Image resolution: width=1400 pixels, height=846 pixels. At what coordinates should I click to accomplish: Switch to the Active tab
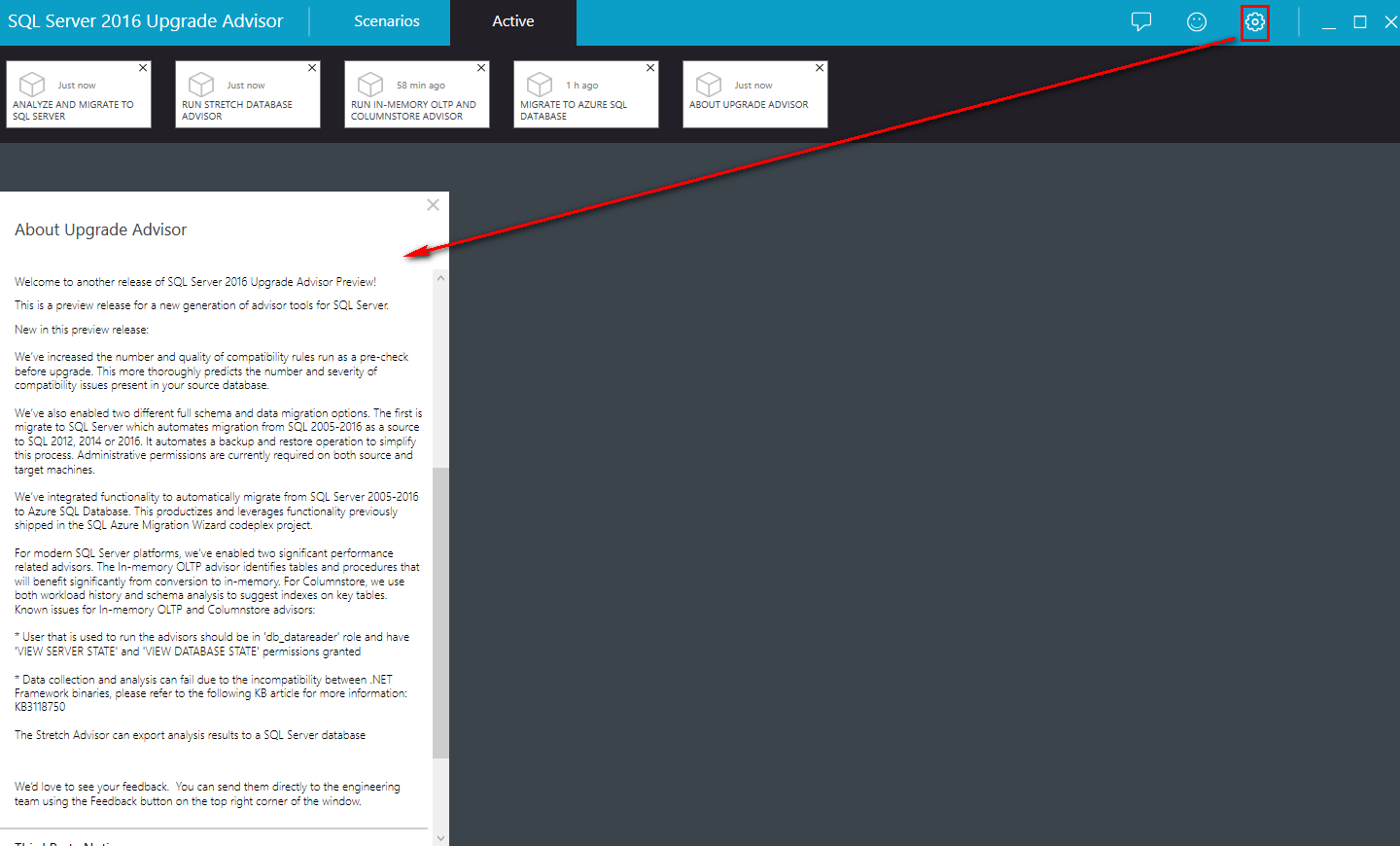[513, 21]
